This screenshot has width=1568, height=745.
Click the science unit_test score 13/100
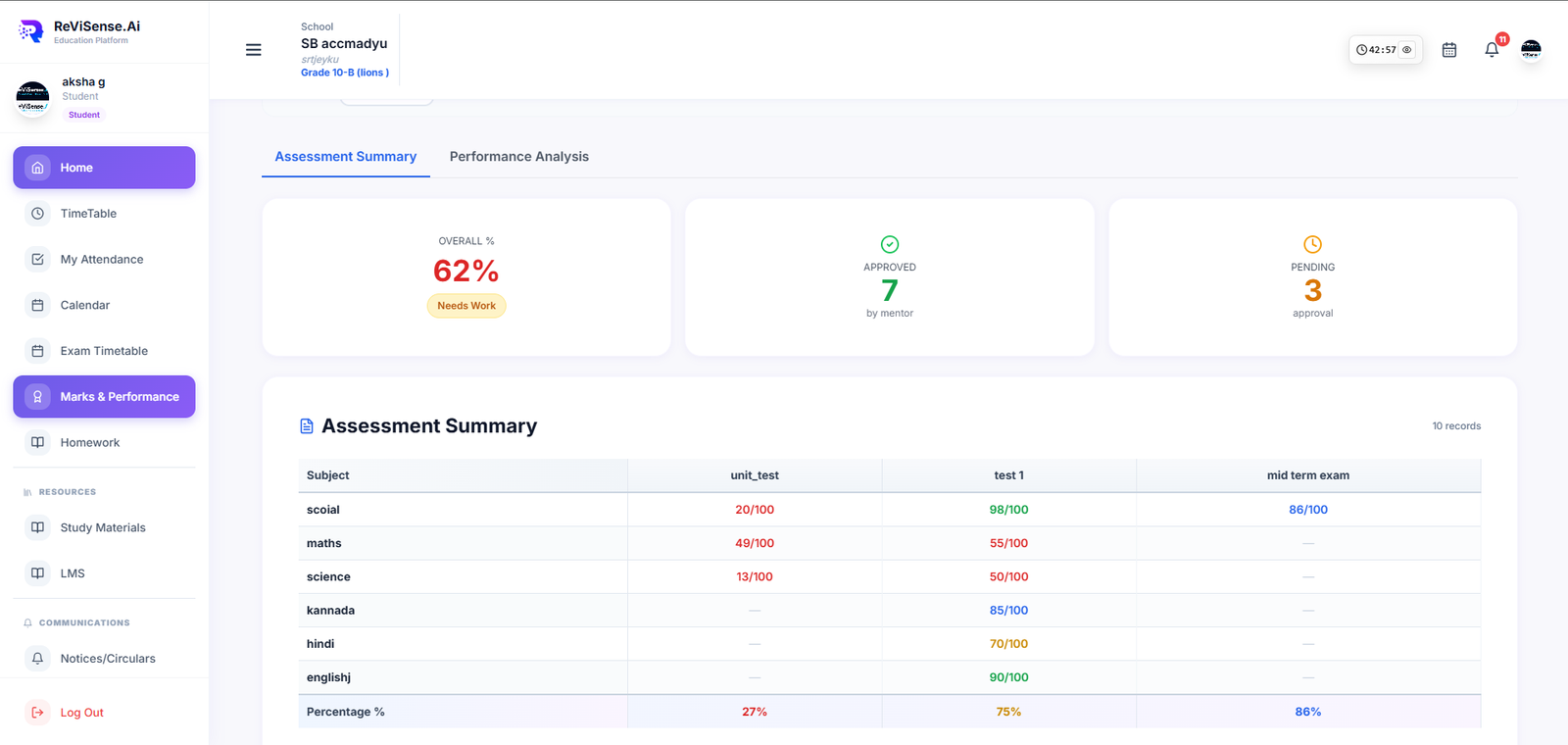pyautogui.click(x=755, y=577)
